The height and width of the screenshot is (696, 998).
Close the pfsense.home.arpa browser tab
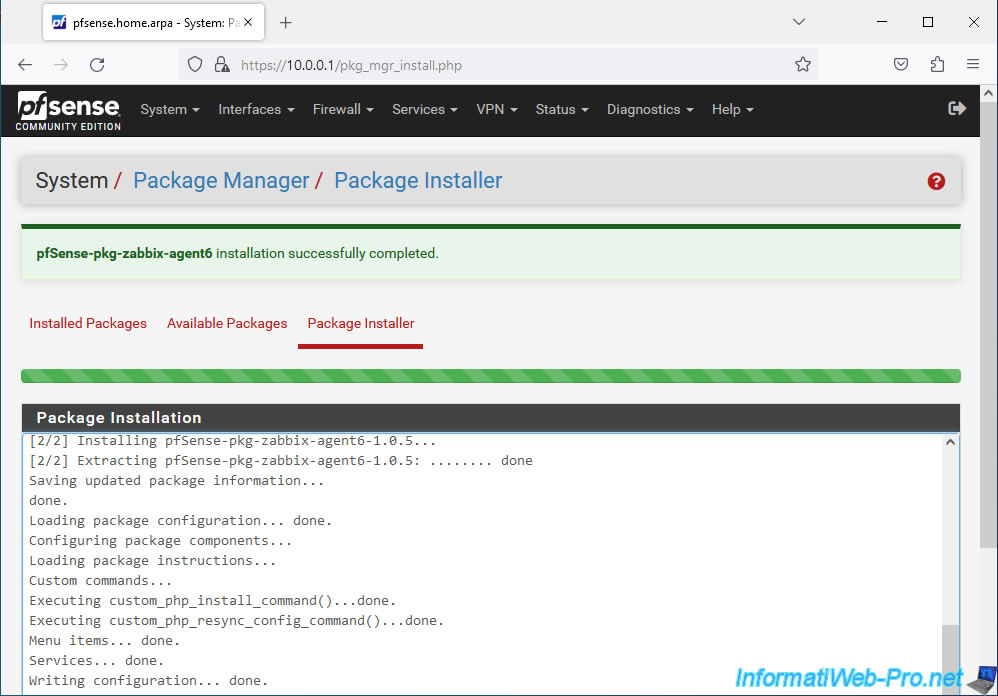(248, 22)
